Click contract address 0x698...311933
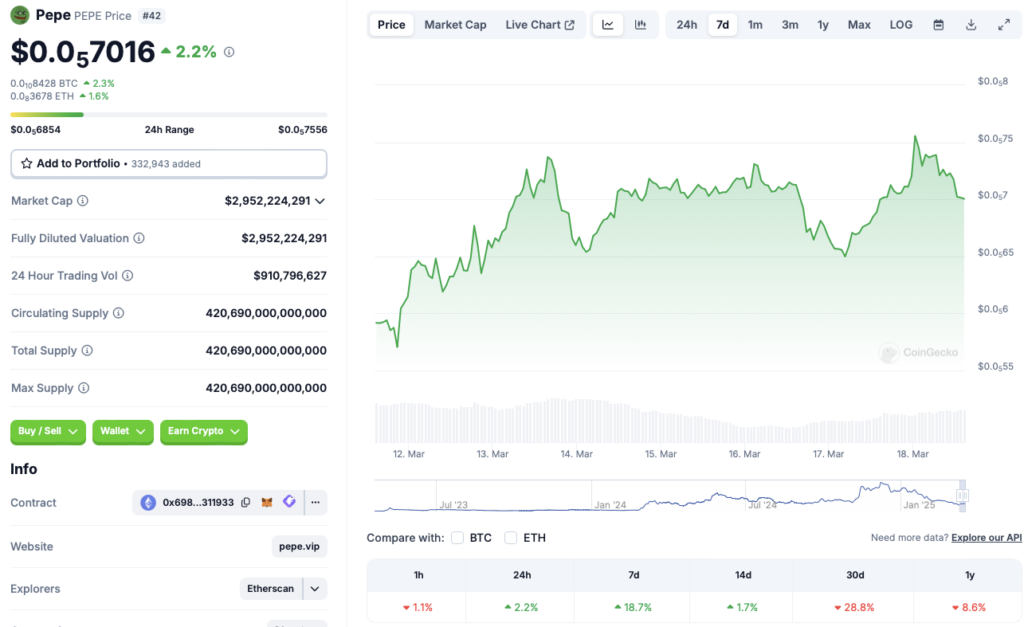1024x627 pixels. coord(198,502)
